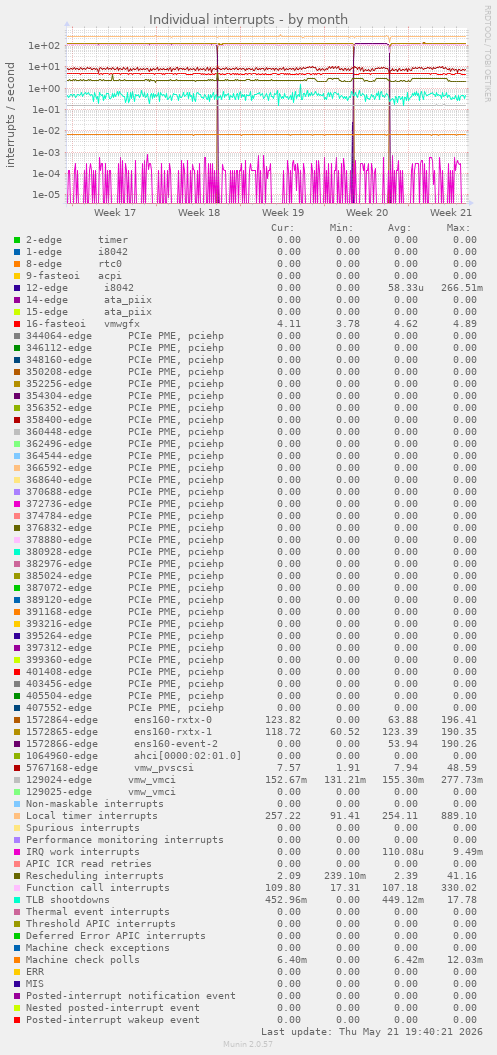Select the Function call interrupts legend label

[x=98, y=887]
